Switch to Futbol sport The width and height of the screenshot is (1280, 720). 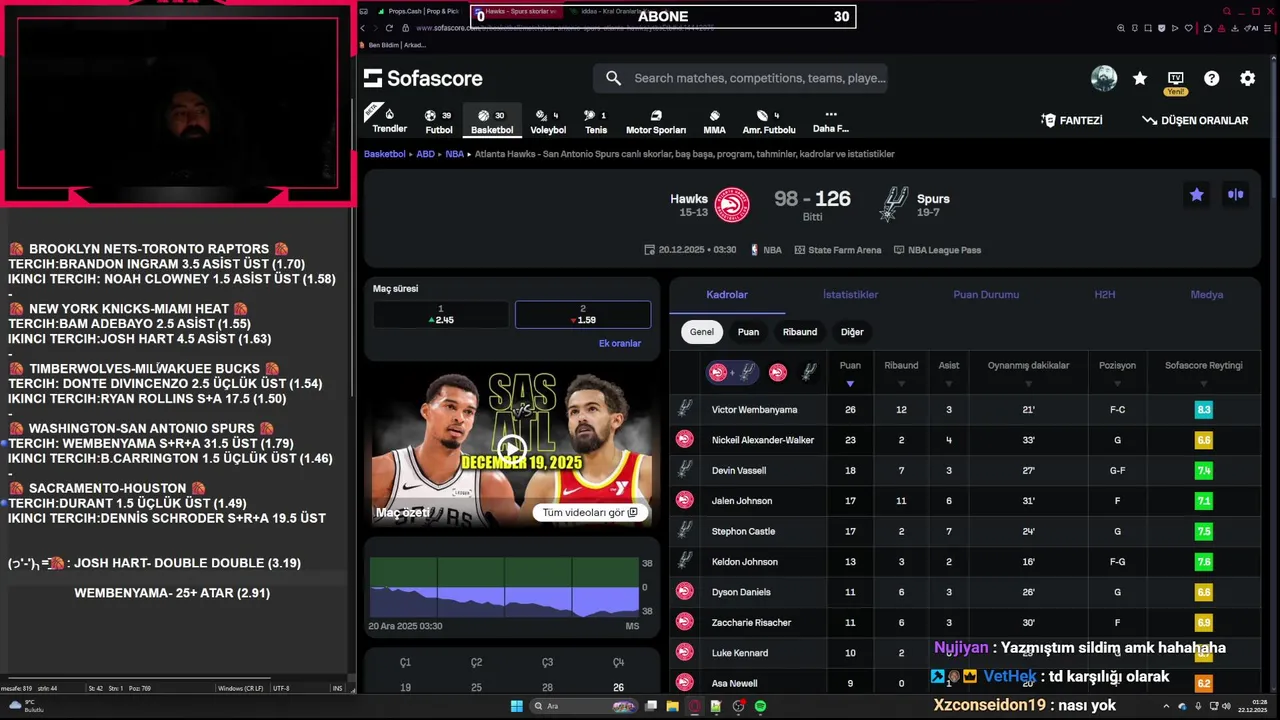click(x=438, y=121)
